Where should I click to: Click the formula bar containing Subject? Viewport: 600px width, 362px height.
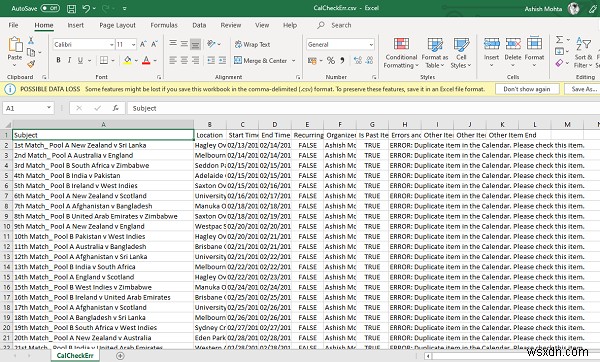tap(364, 108)
